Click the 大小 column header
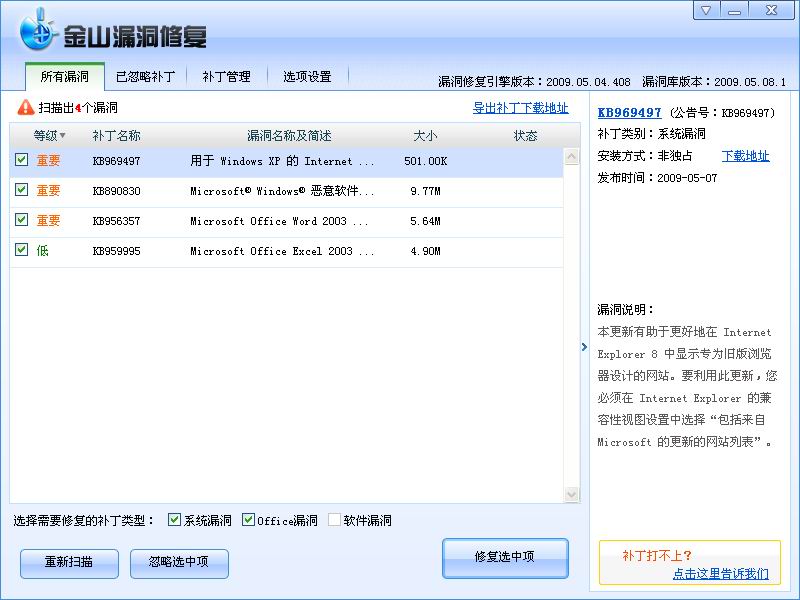Screen dimensions: 800x600 click(425, 136)
